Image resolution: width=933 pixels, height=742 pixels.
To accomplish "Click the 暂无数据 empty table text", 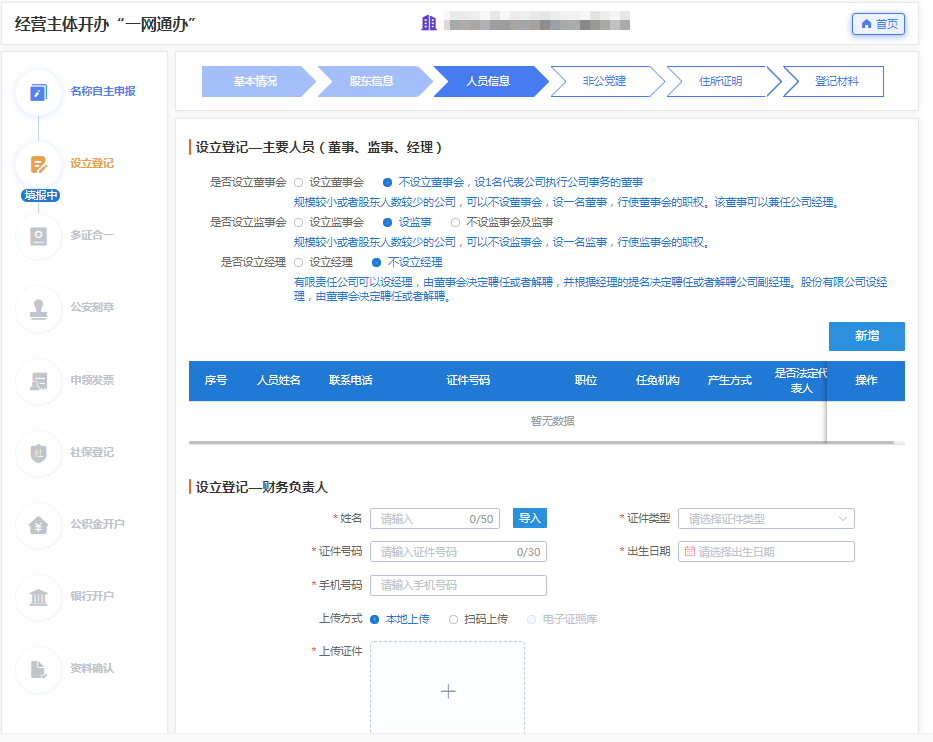I will tap(553, 421).
